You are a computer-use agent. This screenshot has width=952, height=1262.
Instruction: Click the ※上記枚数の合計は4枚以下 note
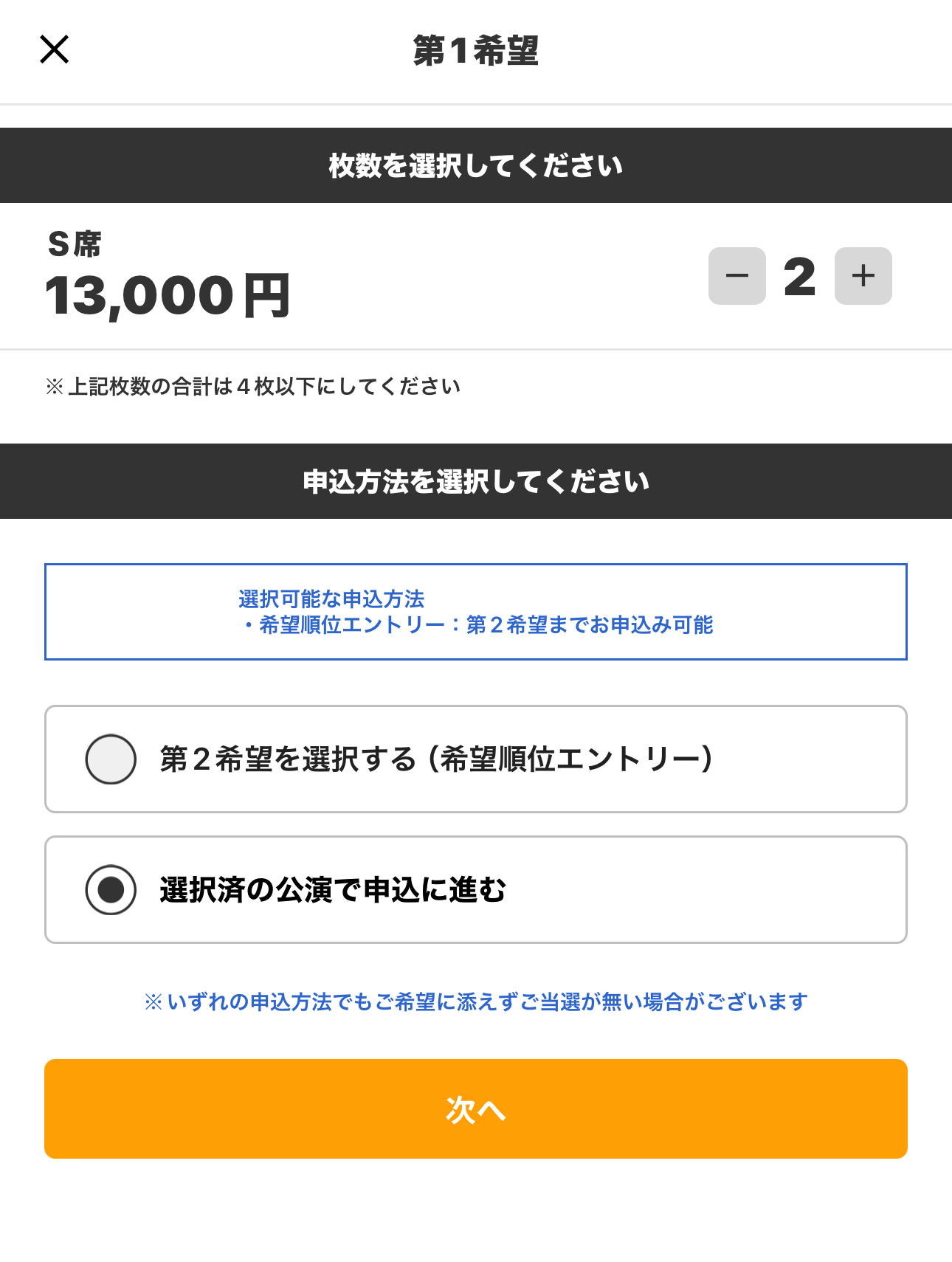click(x=253, y=386)
